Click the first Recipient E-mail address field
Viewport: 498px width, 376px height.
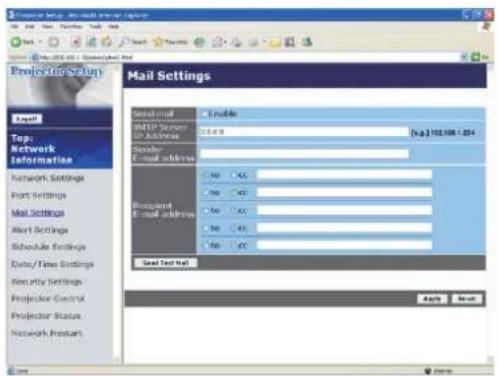tap(344, 174)
